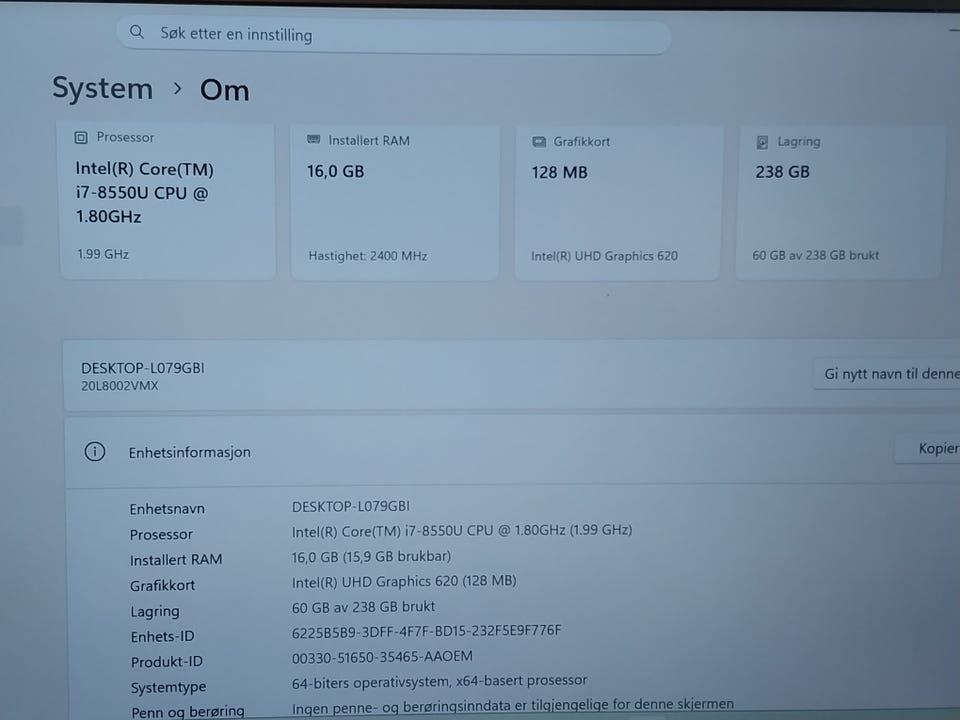Select the '1.99 GHz' card text
This screenshot has height=720, width=960.
103,254
